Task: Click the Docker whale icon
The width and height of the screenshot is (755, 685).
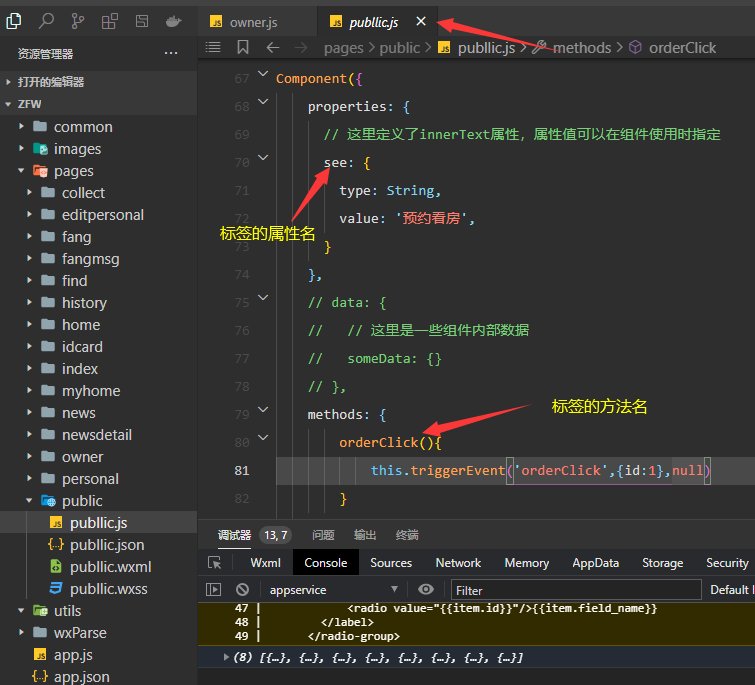Action: [x=172, y=20]
